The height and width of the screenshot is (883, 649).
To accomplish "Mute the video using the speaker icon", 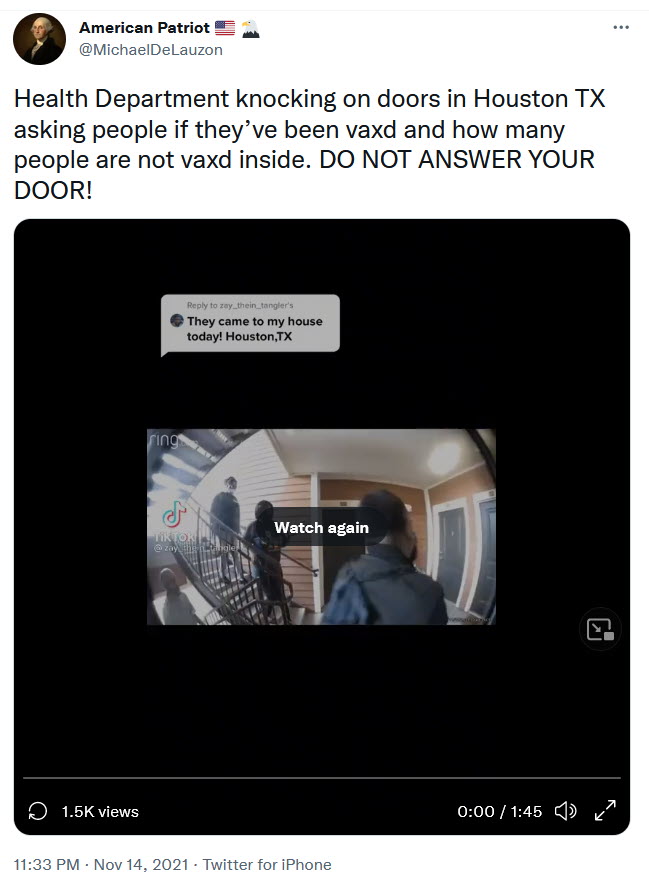I will [566, 811].
